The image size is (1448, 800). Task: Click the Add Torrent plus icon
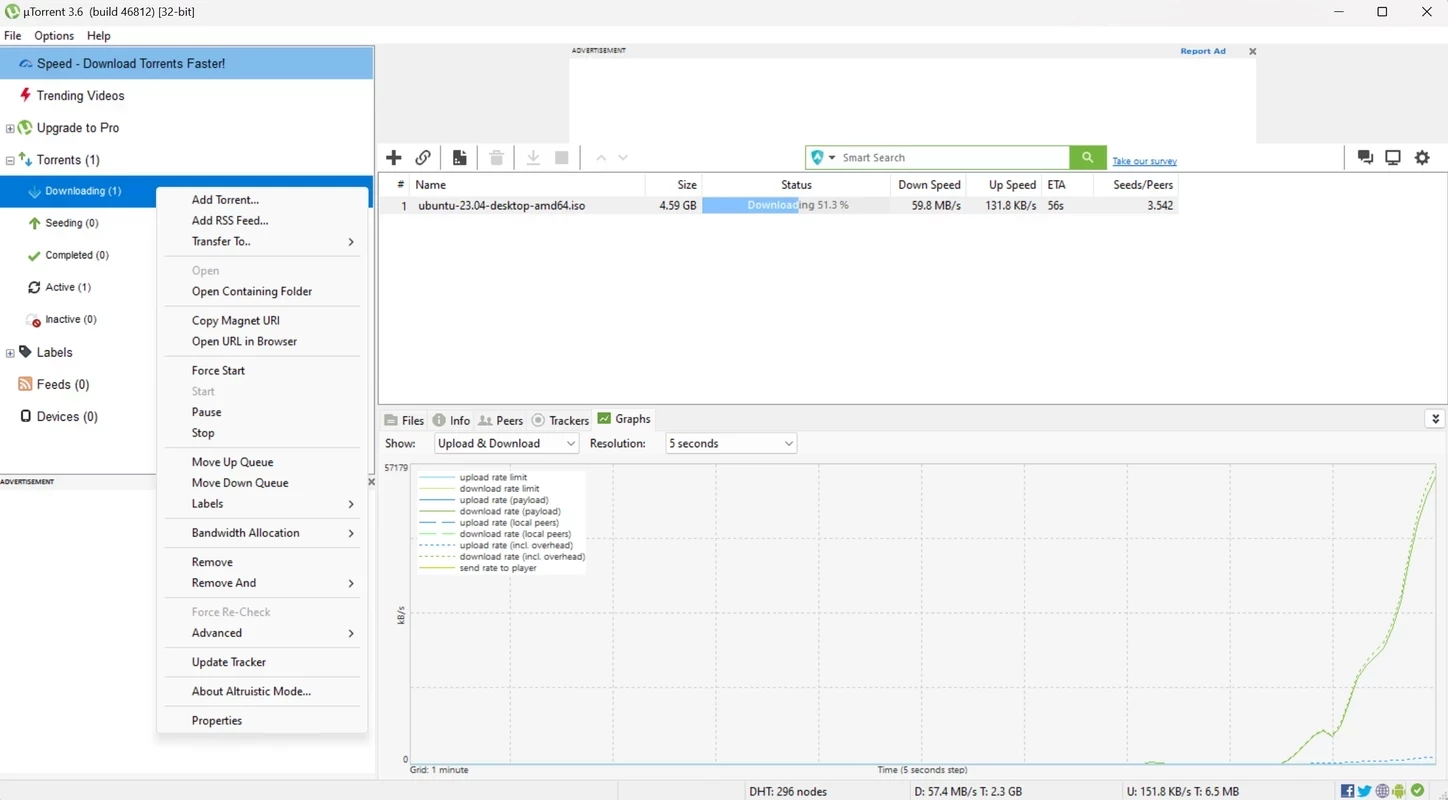394,158
